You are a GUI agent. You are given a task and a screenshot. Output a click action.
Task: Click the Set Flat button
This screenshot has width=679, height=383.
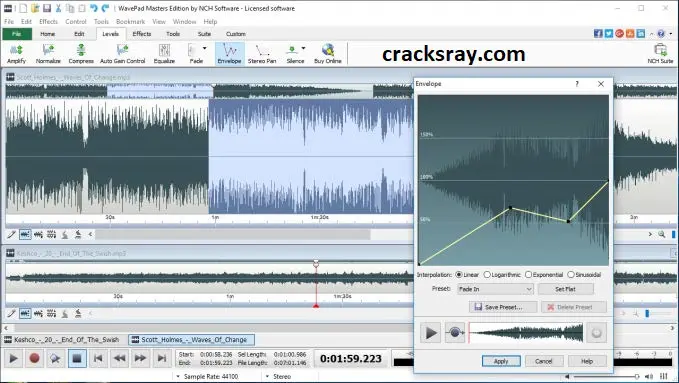pos(566,289)
